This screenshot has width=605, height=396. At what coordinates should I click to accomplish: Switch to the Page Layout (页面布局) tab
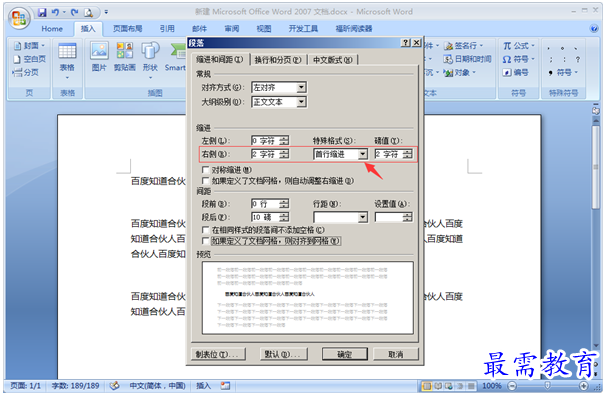[127, 29]
